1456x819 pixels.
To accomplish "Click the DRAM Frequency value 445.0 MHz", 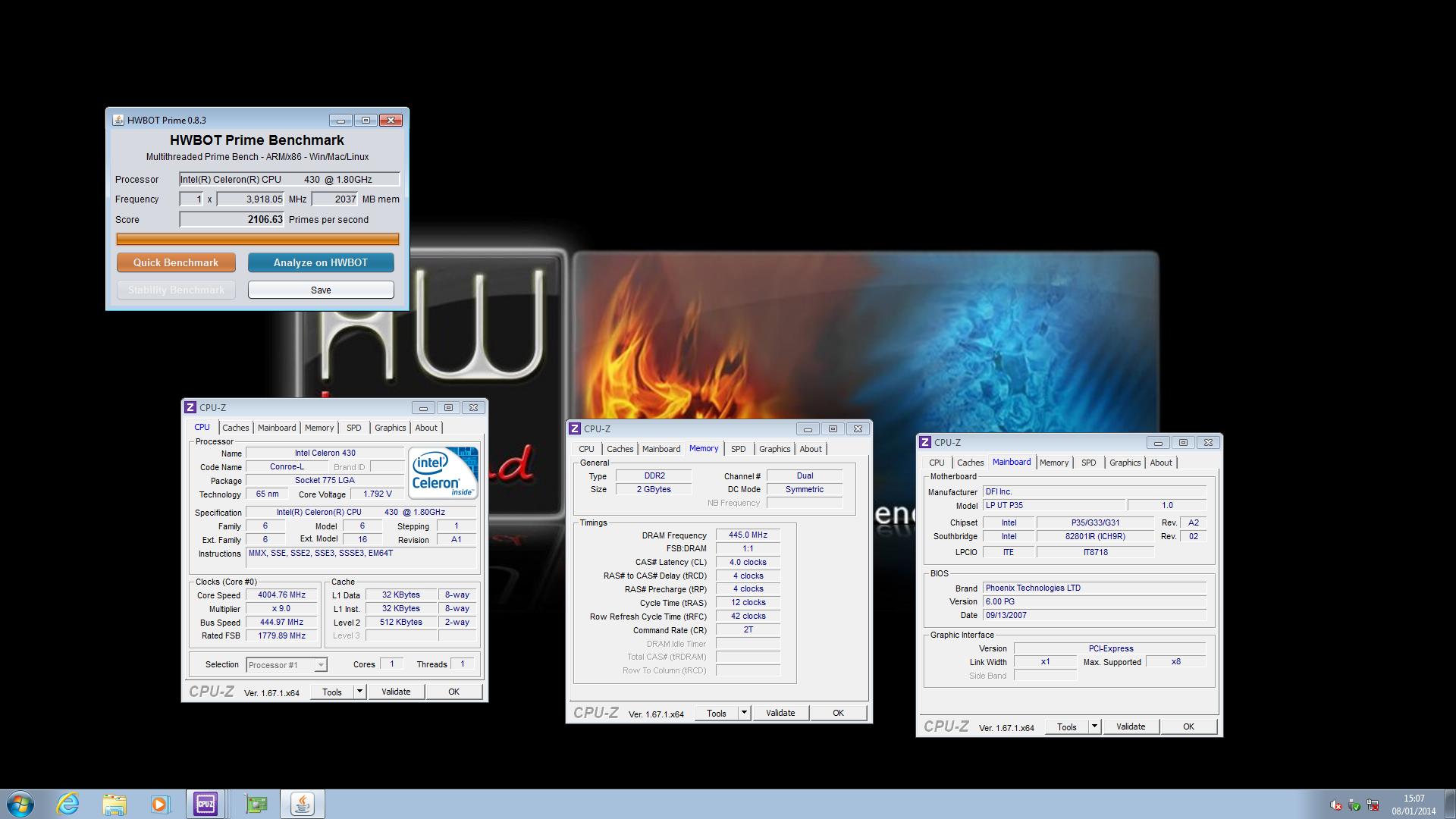I will pos(748,535).
